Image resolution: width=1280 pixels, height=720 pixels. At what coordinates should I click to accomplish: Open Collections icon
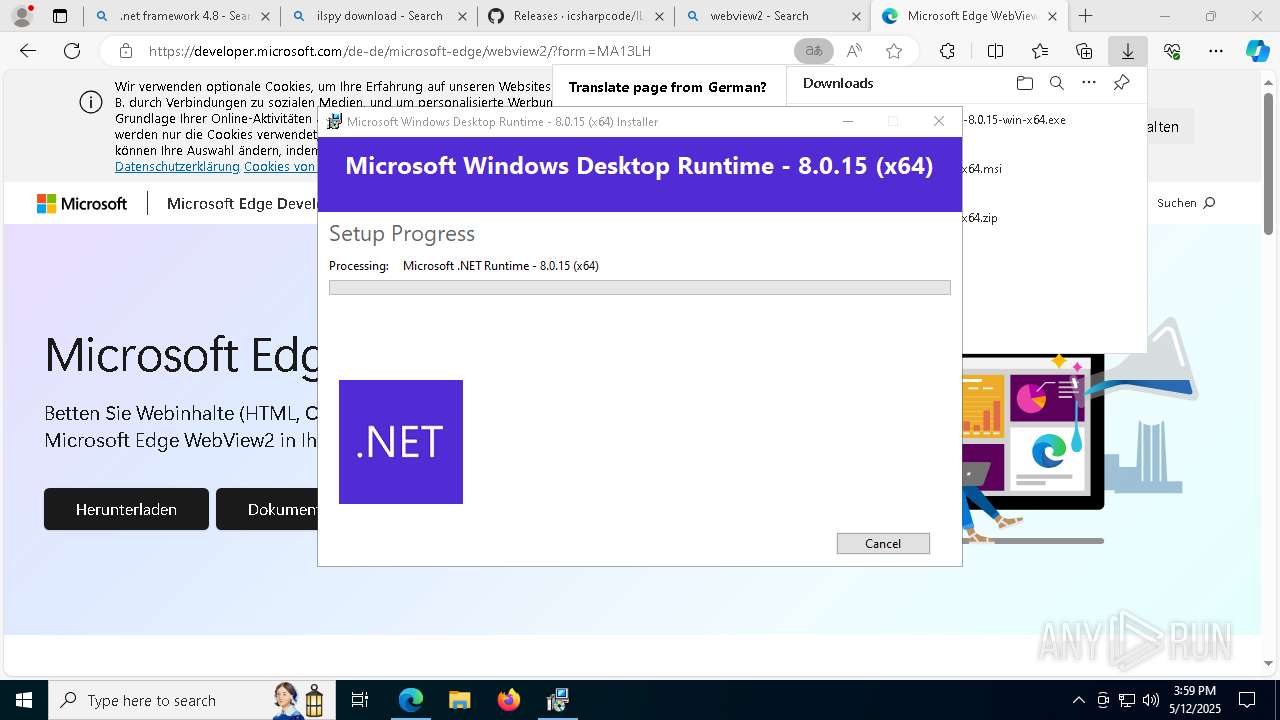tap(1084, 51)
